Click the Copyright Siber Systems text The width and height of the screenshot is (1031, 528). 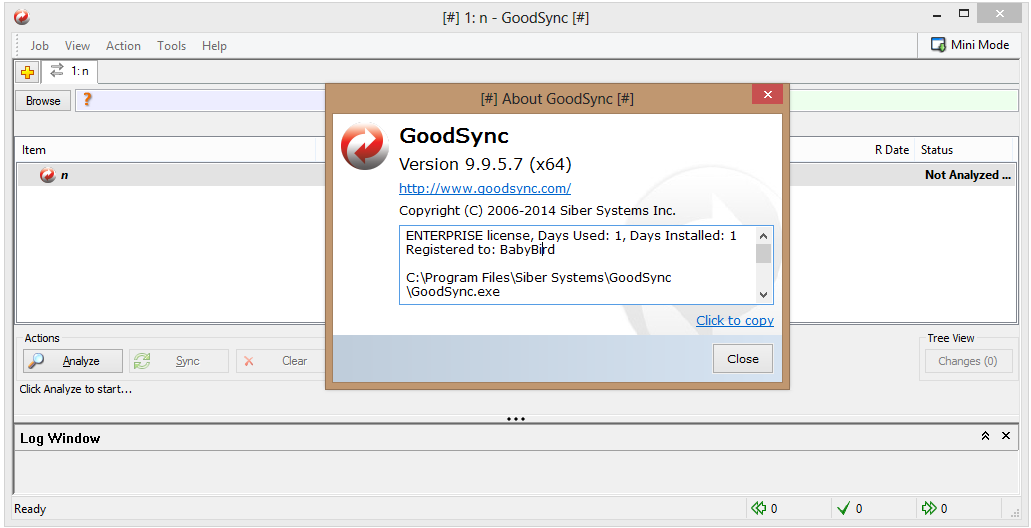[x=537, y=211]
